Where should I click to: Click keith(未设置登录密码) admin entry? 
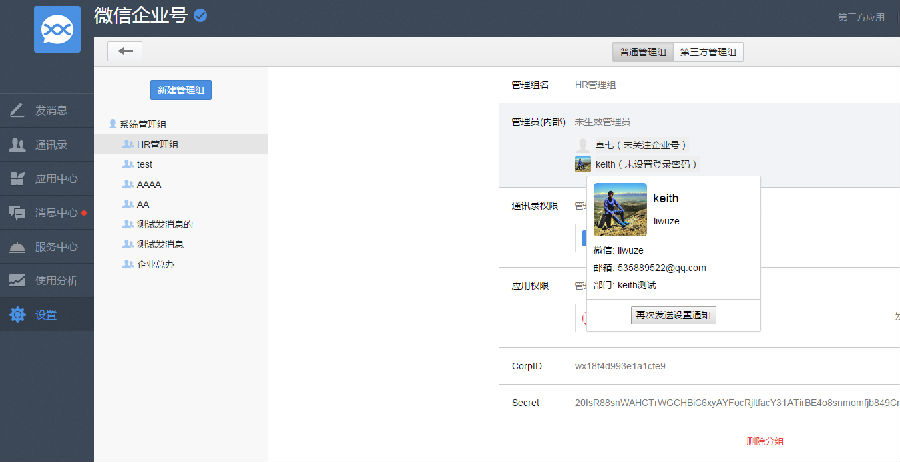pos(646,164)
